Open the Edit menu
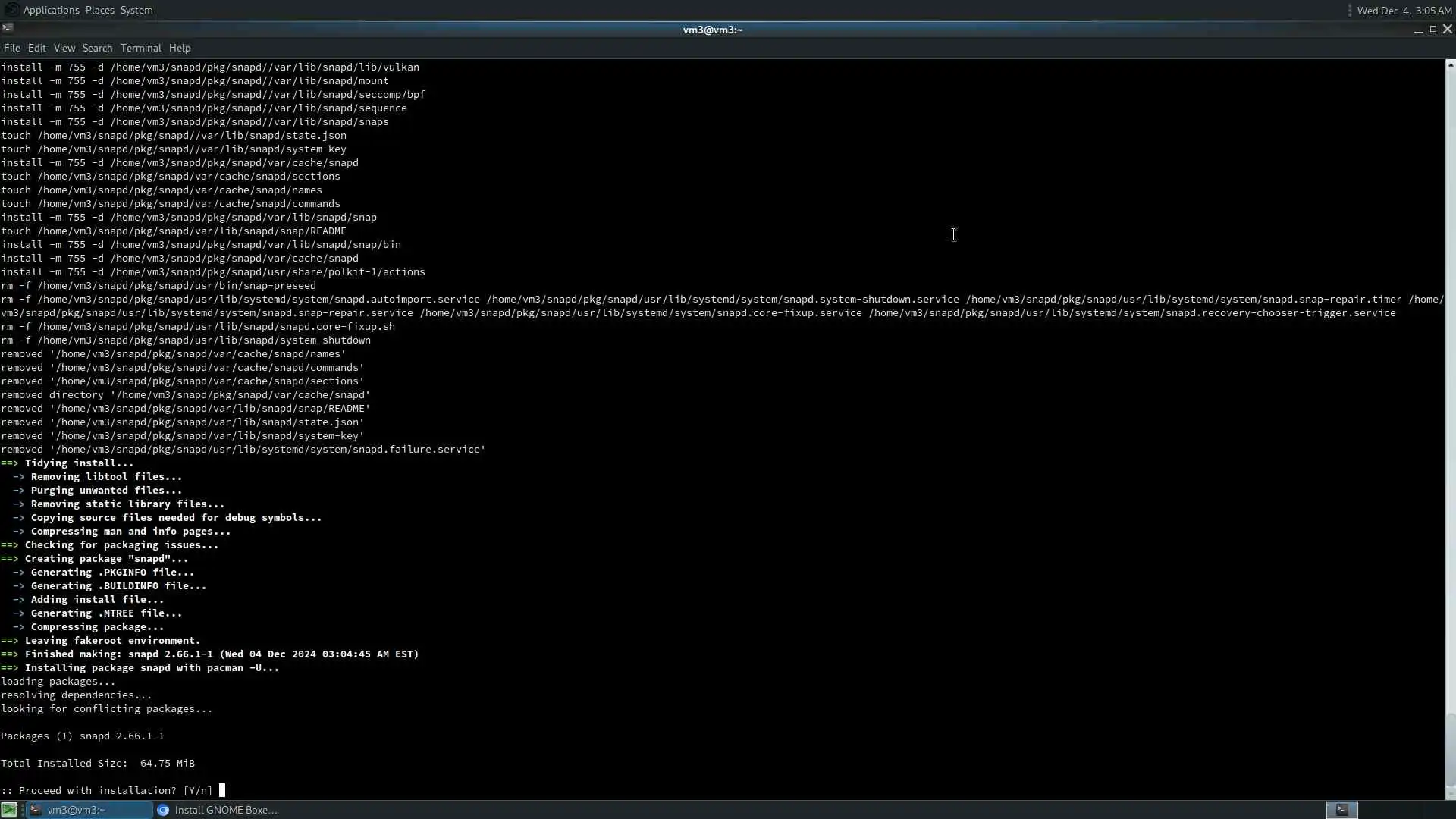Image resolution: width=1456 pixels, height=819 pixels. (36, 48)
